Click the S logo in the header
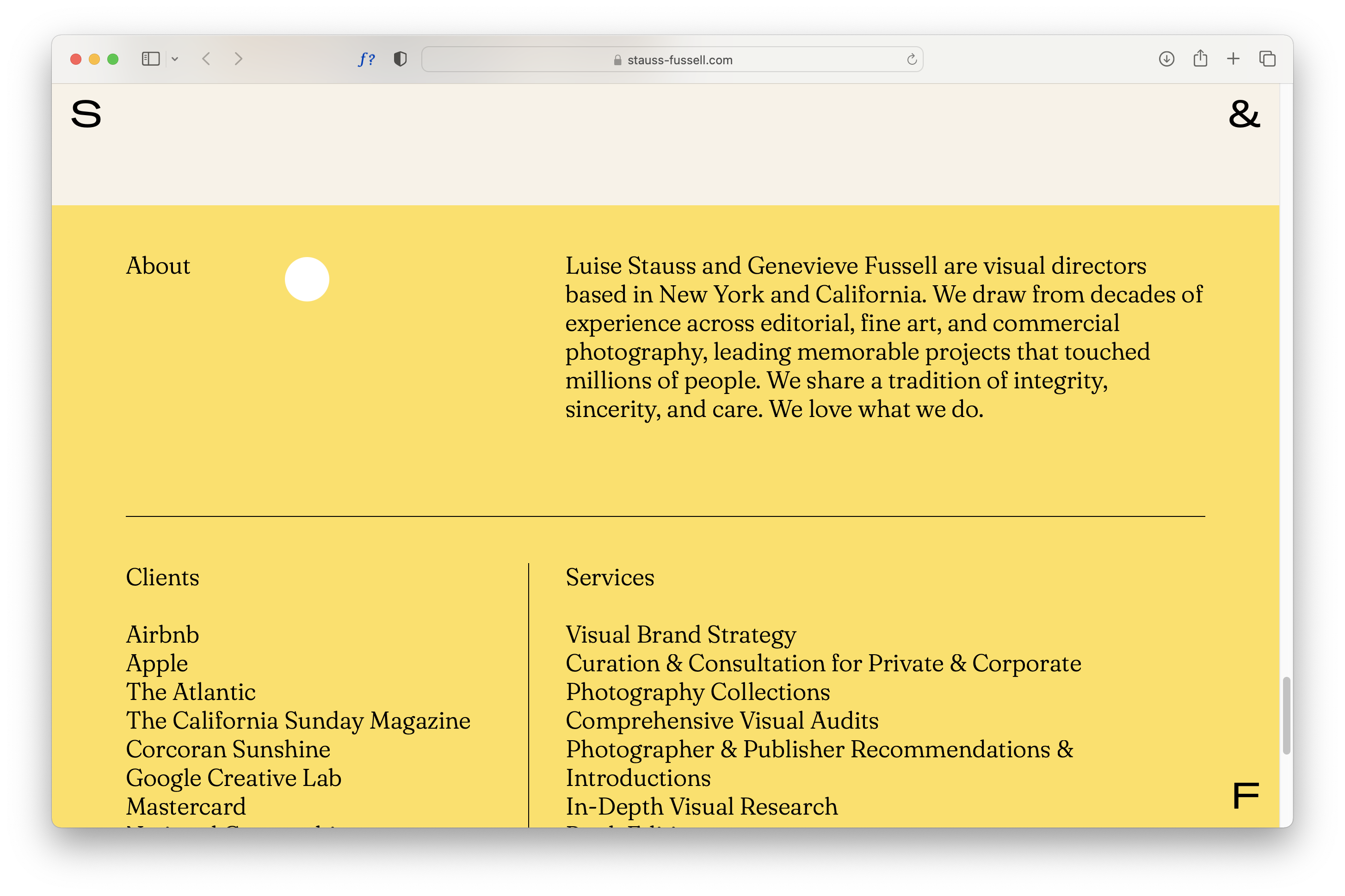This screenshot has height=896, width=1345. click(86, 114)
